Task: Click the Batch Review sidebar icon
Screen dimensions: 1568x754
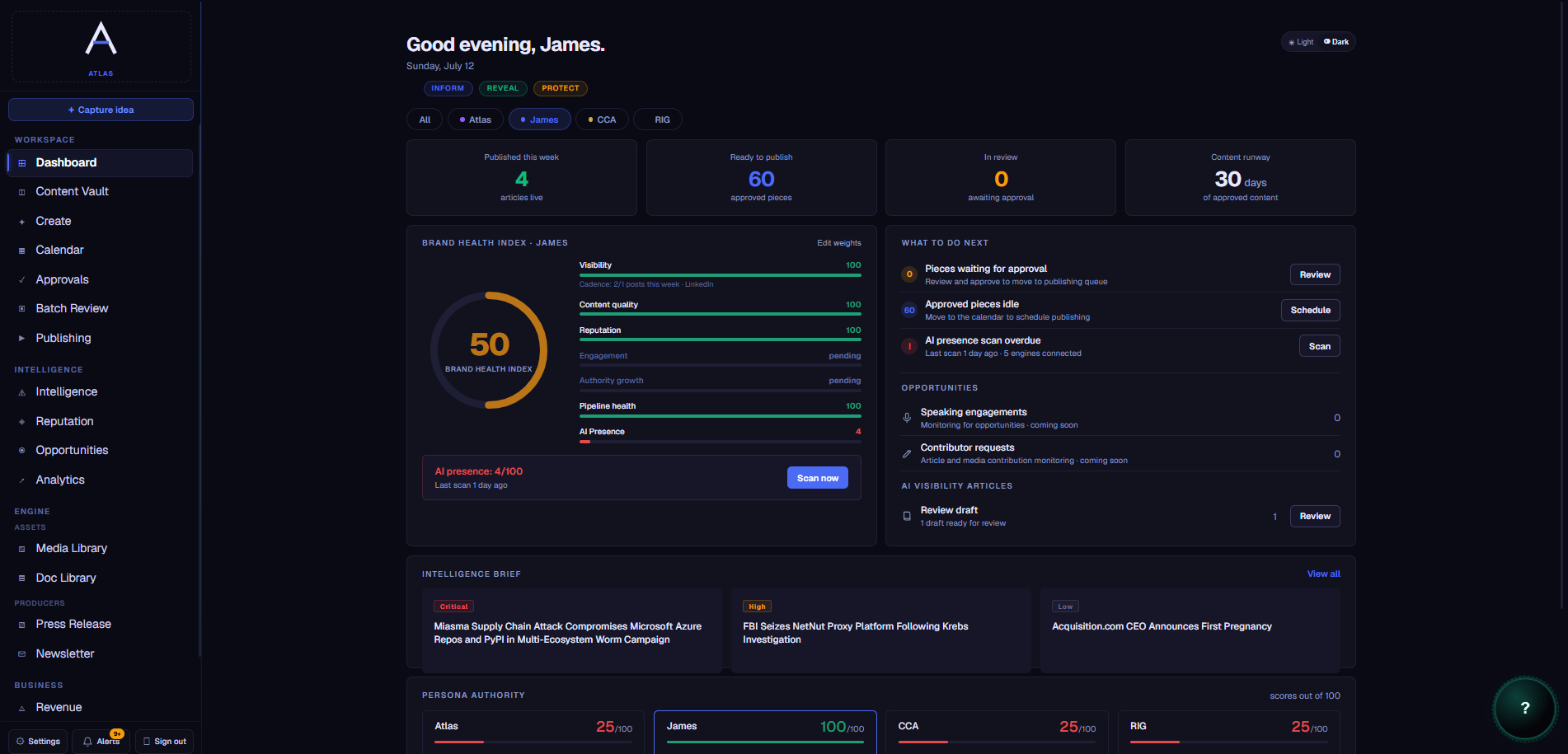Action: 22,309
